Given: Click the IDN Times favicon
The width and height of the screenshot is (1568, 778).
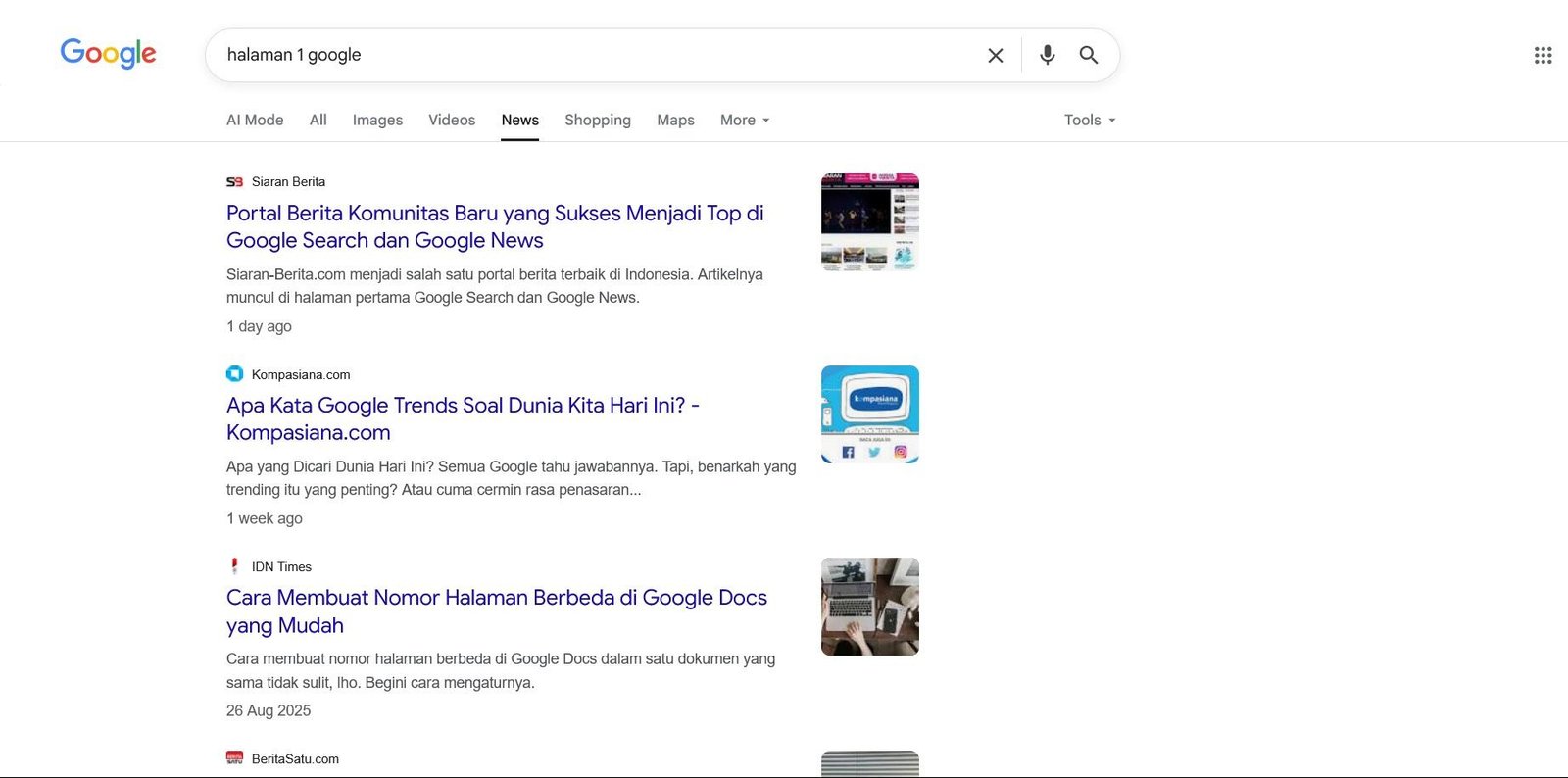Looking at the screenshot, I should click(x=234, y=566).
